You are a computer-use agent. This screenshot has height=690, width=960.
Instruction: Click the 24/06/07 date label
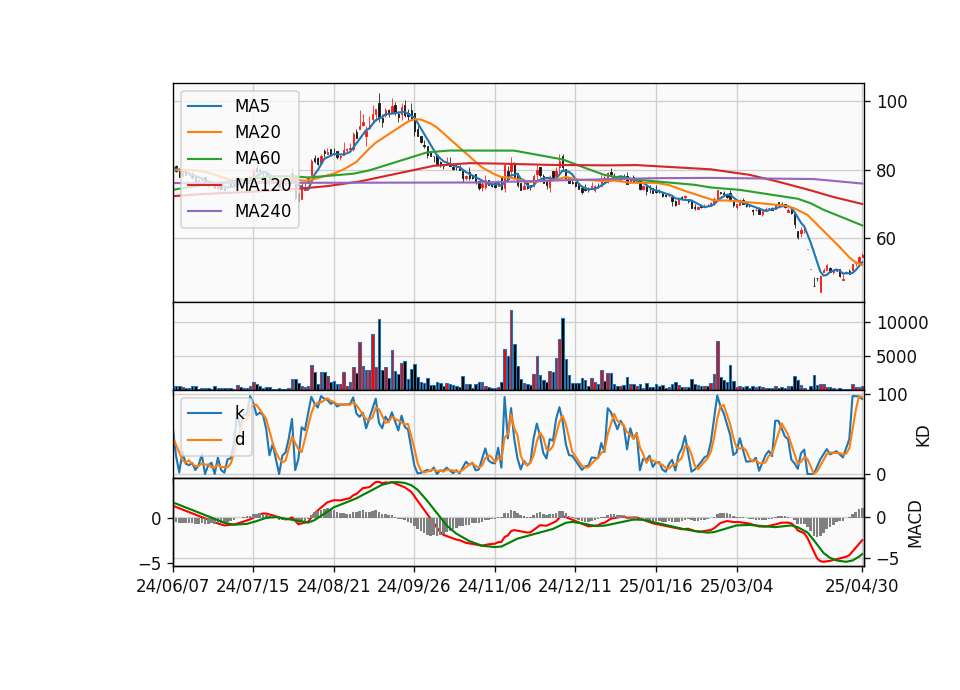point(173,586)
